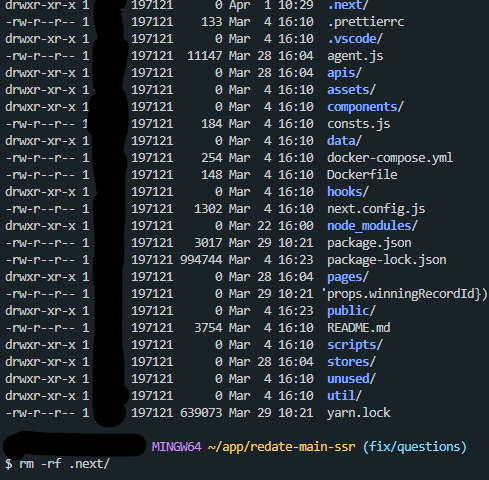Click the assets/ directory name
The image size is (489, 480).
[x=351, y=90]
